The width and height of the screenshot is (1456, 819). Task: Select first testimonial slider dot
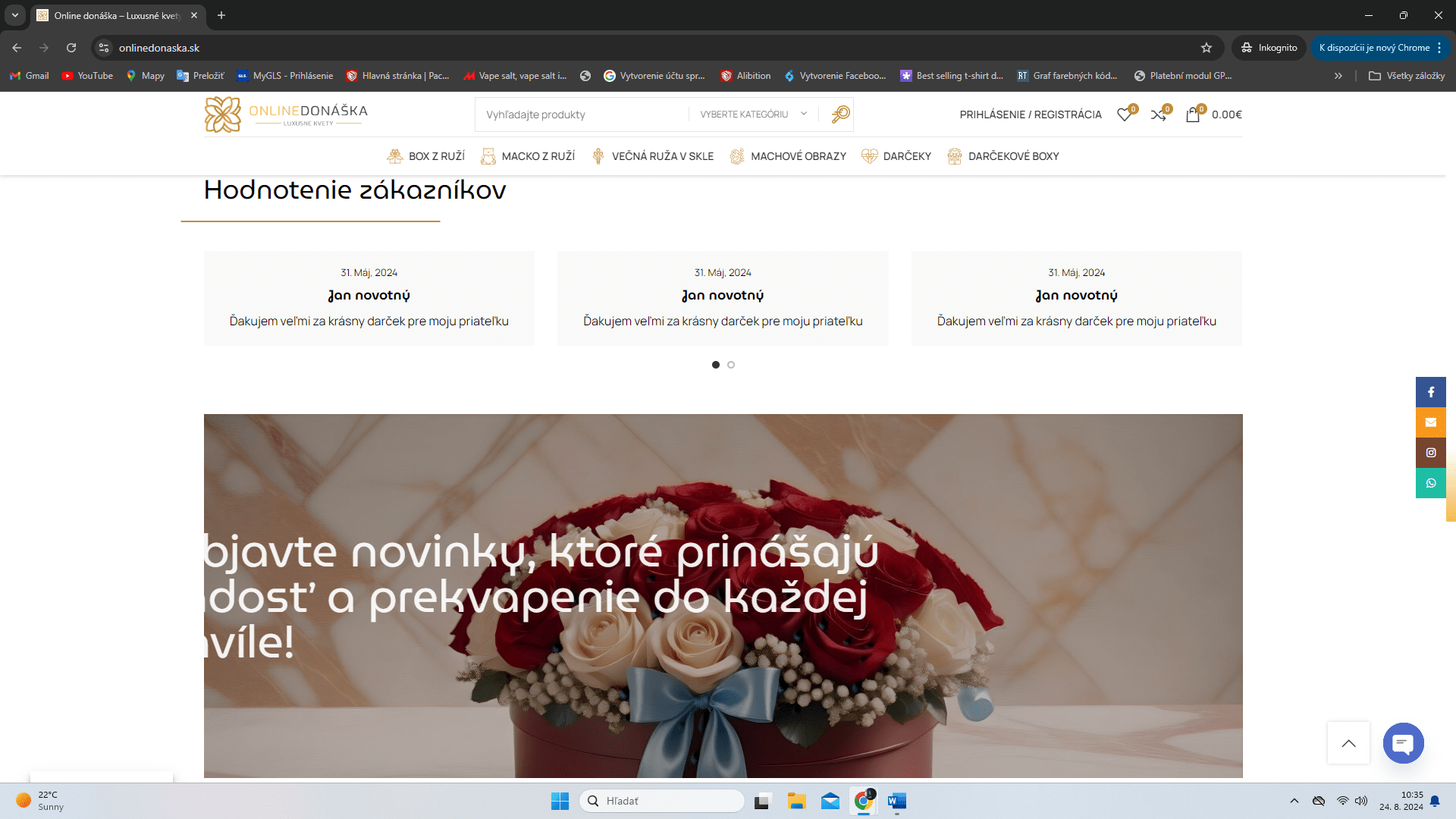coord(716,365)
